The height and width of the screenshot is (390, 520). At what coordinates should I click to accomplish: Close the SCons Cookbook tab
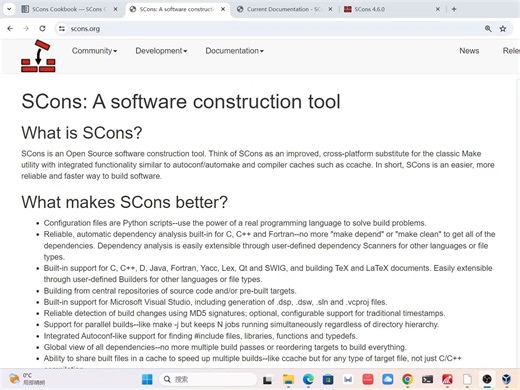tap(115, 9)
